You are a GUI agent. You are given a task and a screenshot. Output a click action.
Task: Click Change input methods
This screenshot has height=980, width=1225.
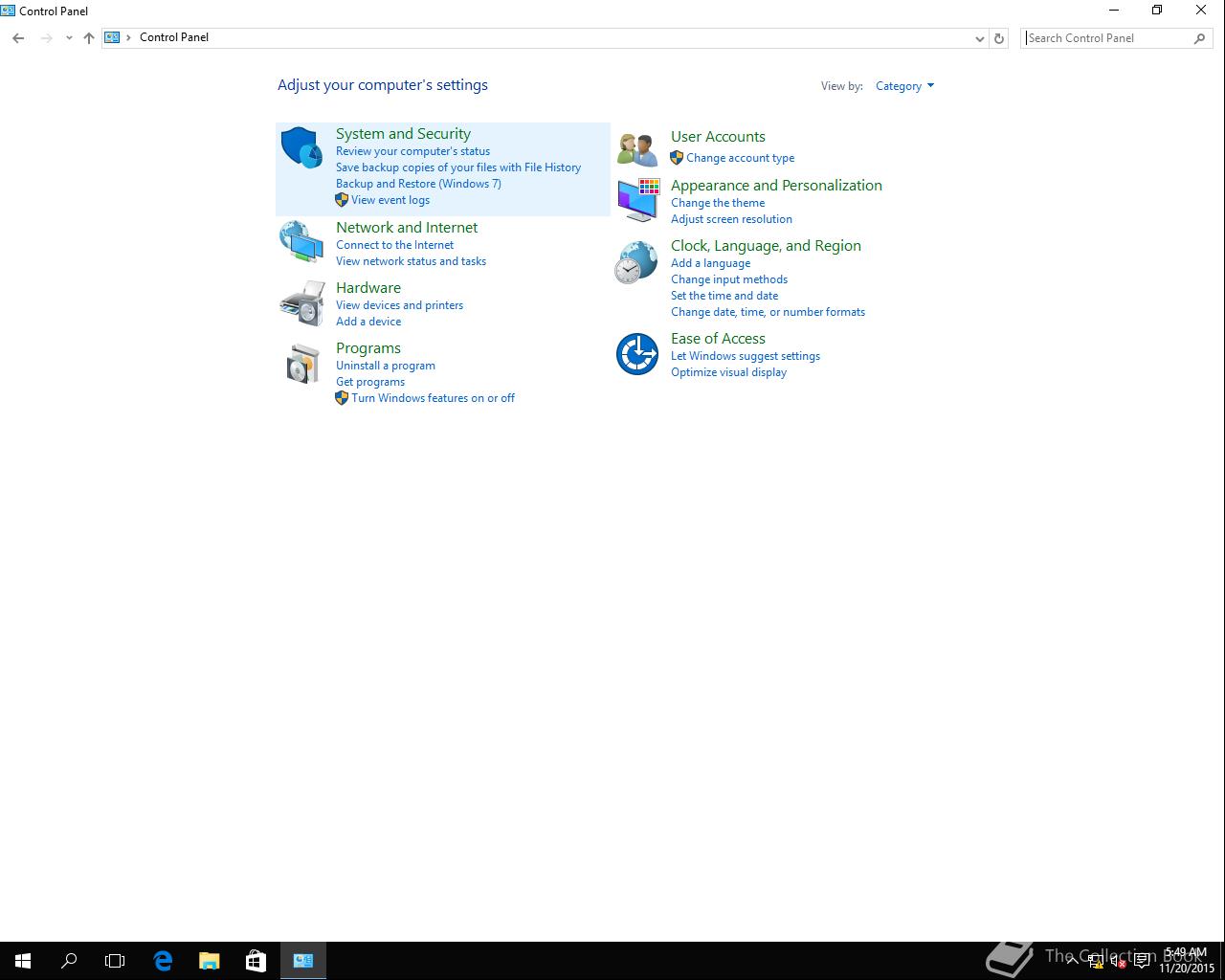click(729, 279)
